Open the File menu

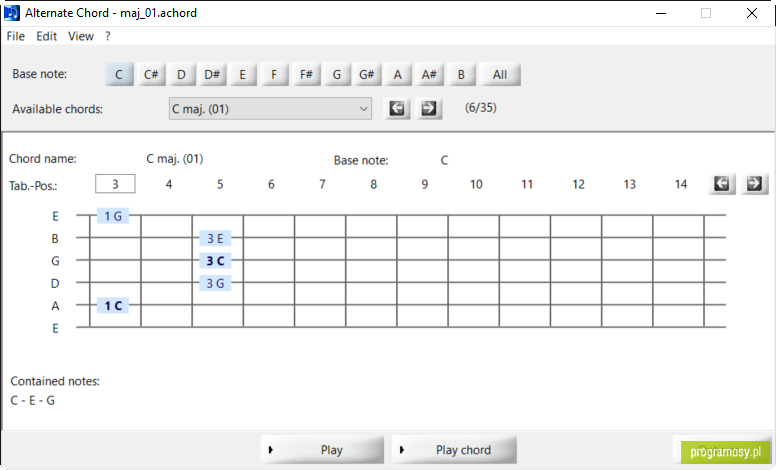click(15, 36)
